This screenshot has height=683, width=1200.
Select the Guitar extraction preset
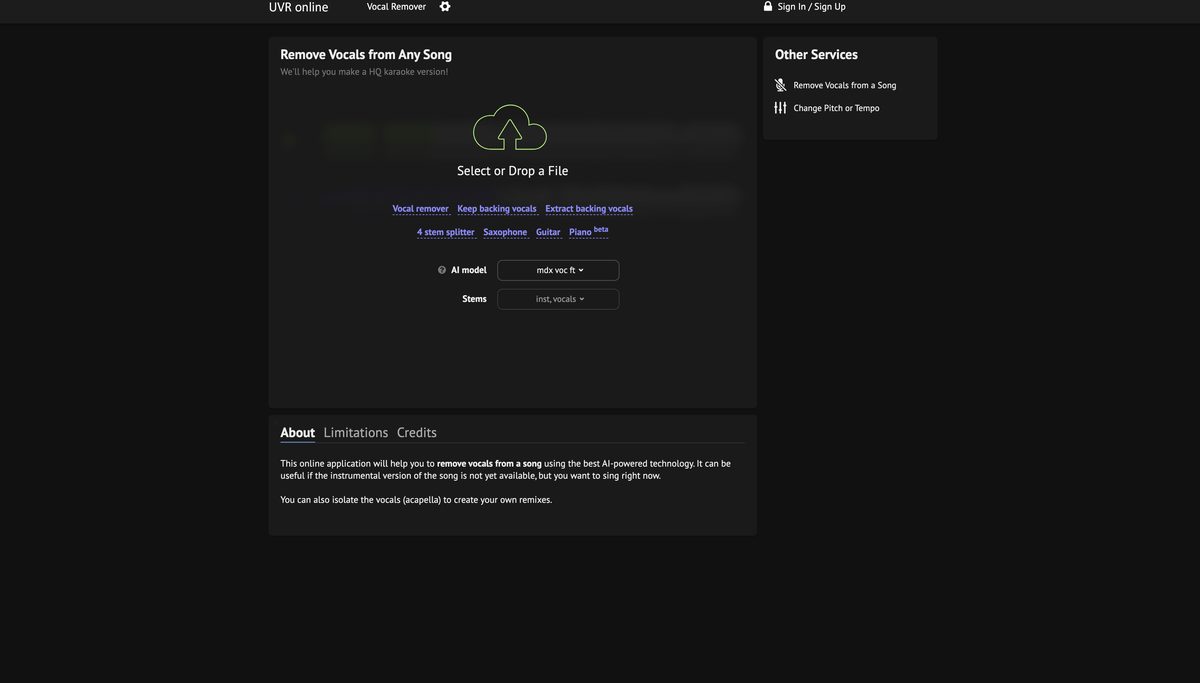[548, 232]
